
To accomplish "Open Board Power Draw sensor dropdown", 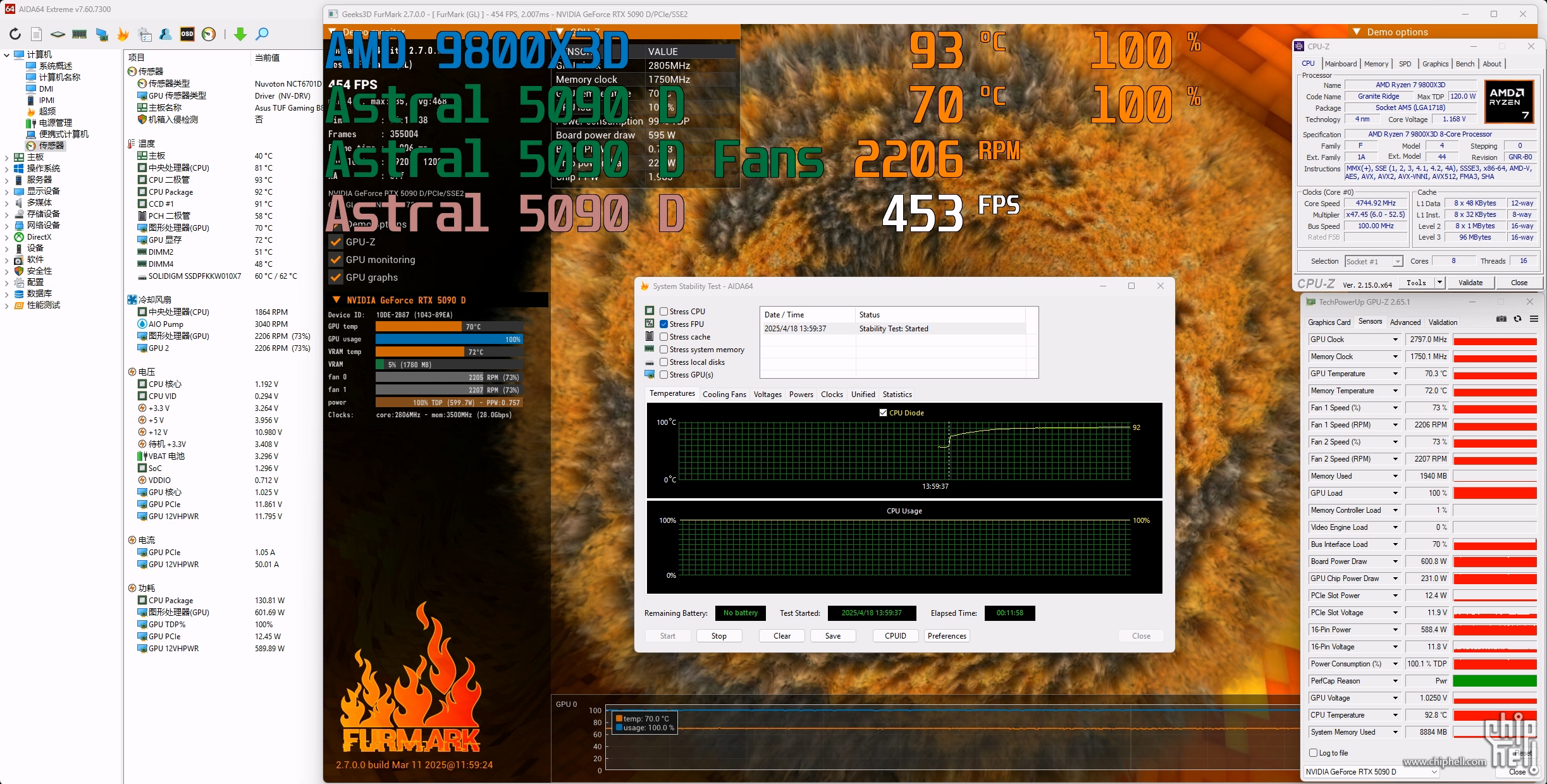I will point(1395,561).
